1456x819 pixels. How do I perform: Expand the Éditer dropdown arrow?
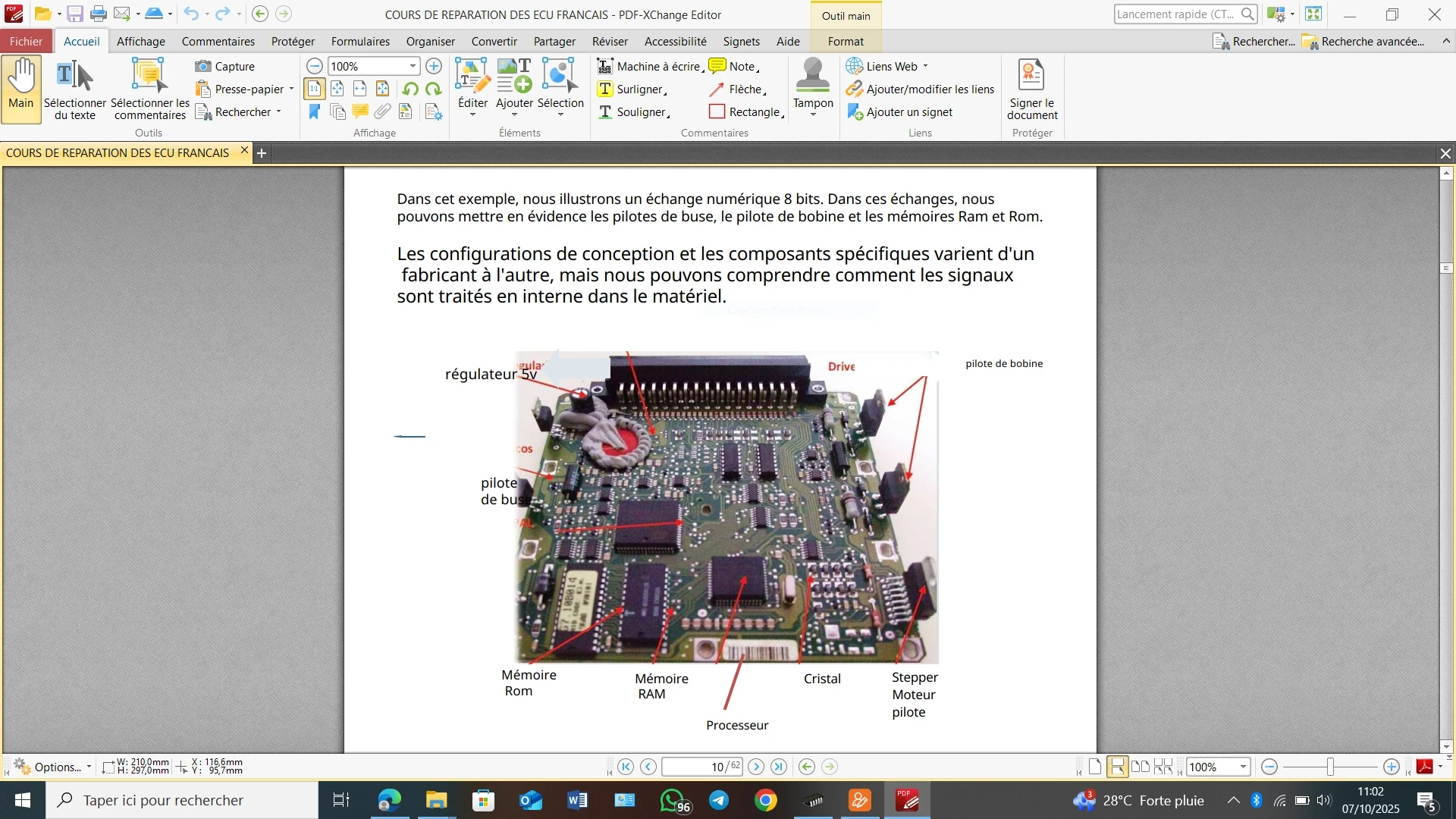click(x=472, y=115)
